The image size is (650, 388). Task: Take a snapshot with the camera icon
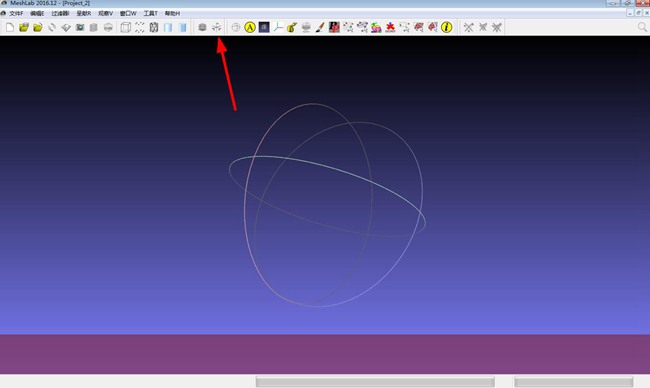(80, 27)
